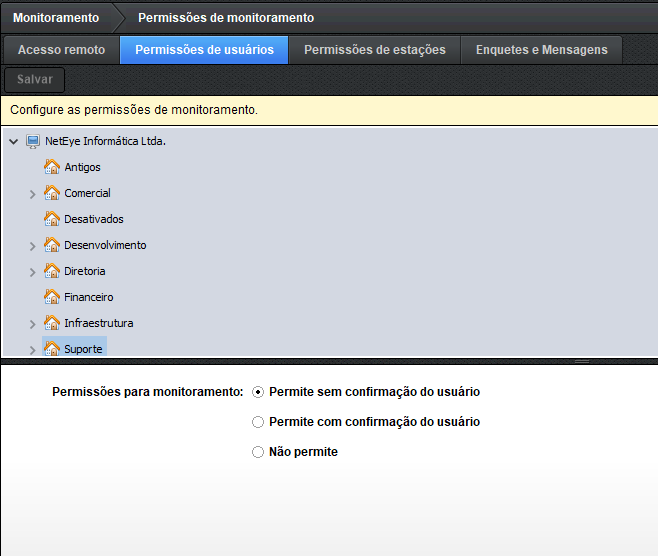Choose the Não permite radio option
Image resolution: width=658 pixels, height=556 pixels.
pyautogui.click(x=258, y=452)
